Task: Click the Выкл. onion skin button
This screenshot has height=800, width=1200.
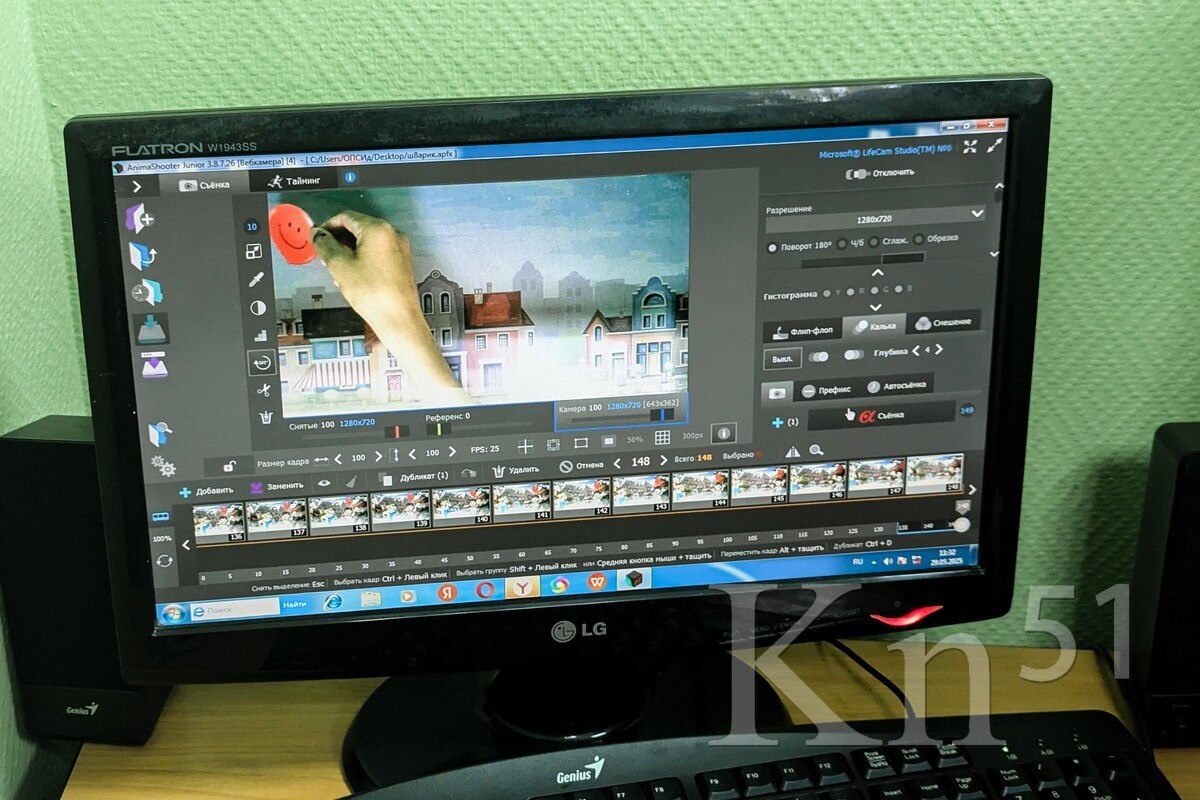Action: (x=782, y=358)
